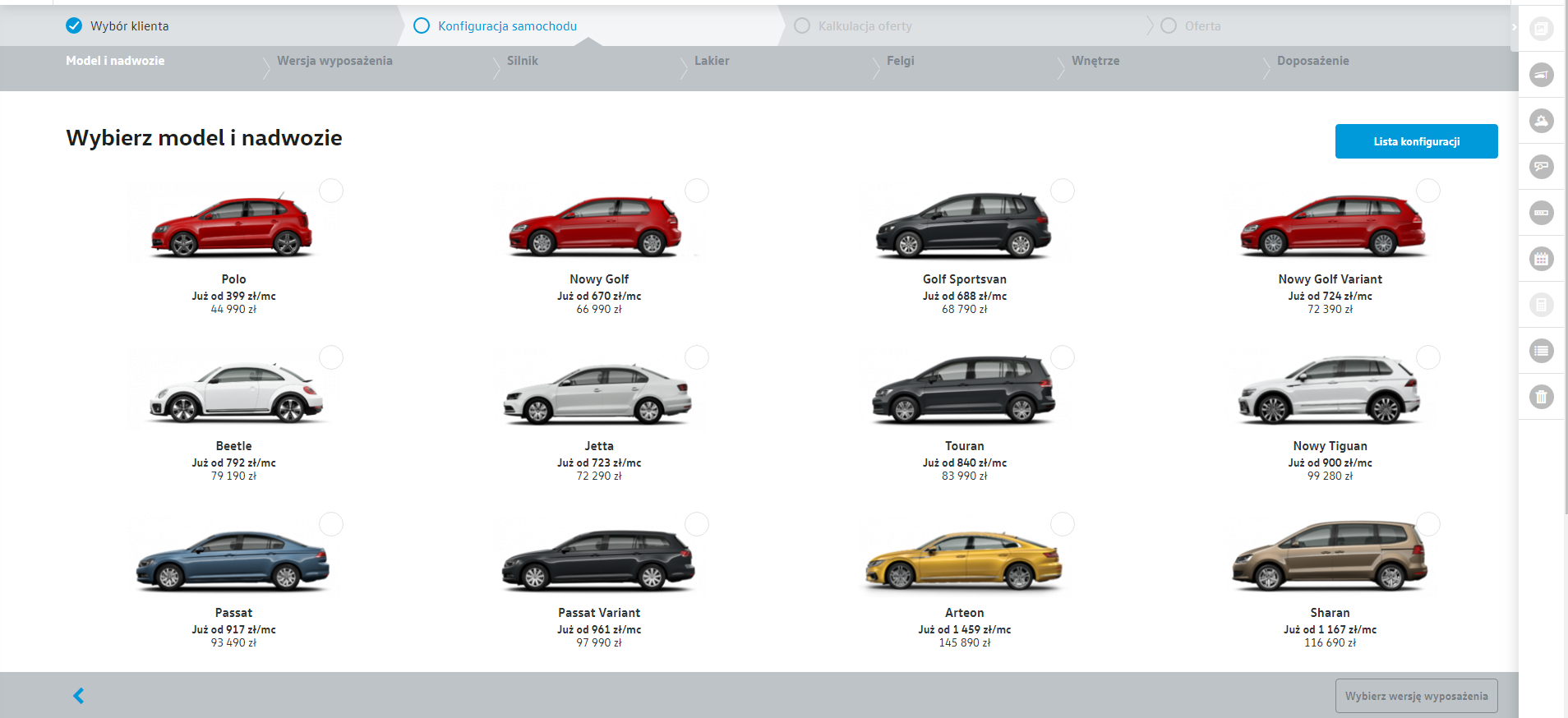Image resolution: width=1568 pixels, height=718 pixels.
Task: Switch to Felgi sub-step
Action: [x=901, y=61]
